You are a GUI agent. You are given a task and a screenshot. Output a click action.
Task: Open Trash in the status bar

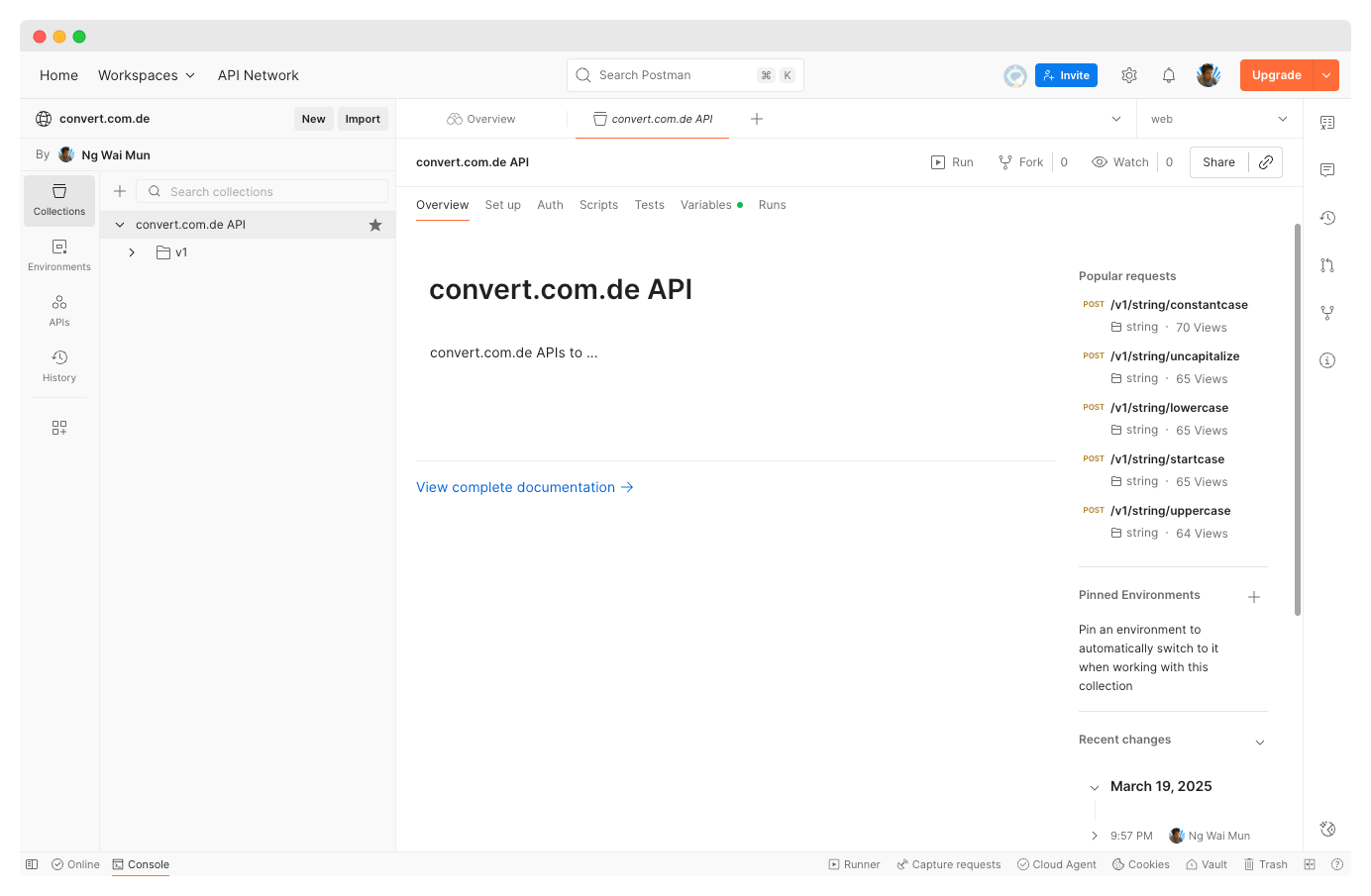pos(1266,864)
